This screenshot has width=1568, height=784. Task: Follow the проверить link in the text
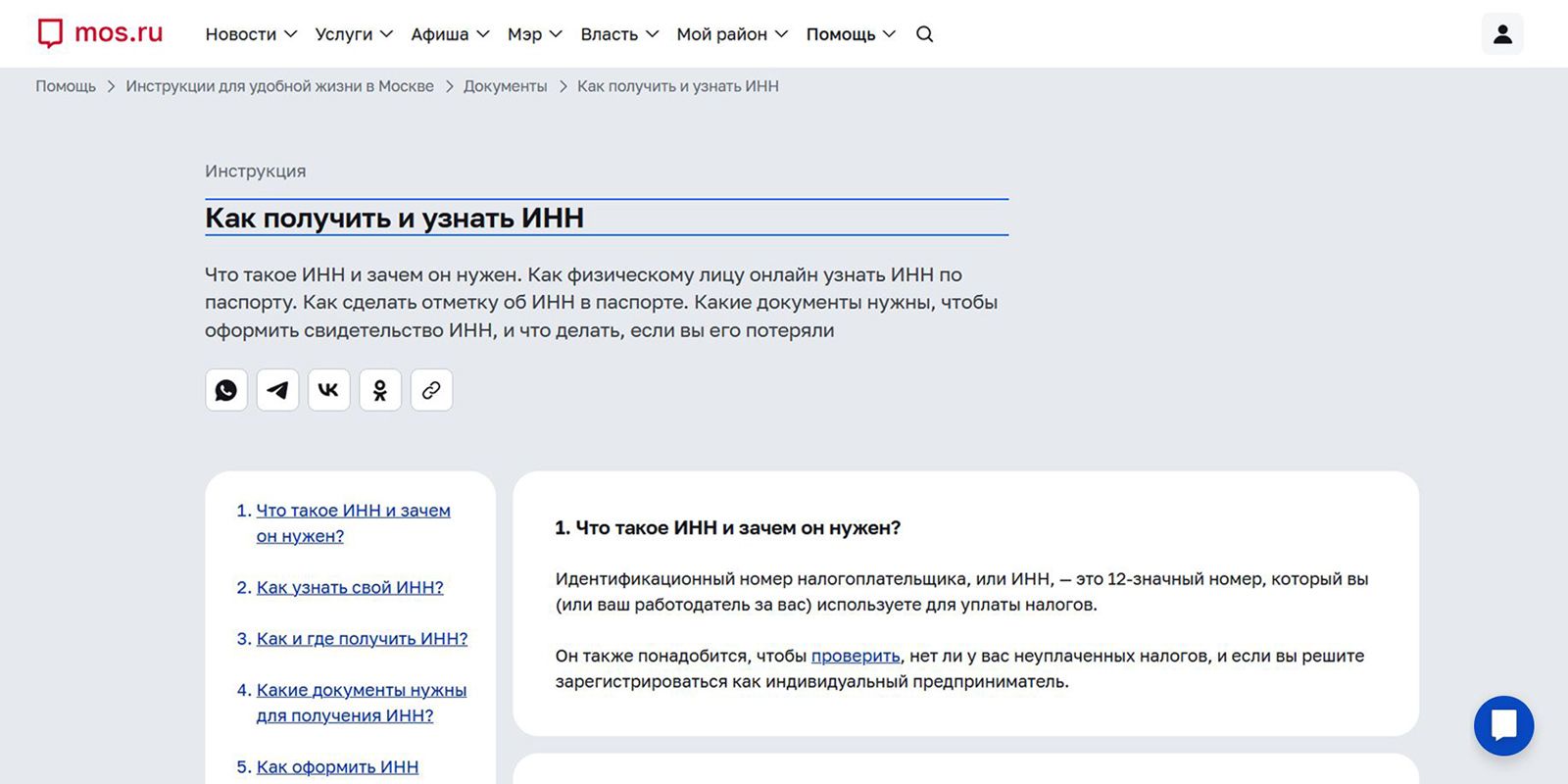click(855, 656)
